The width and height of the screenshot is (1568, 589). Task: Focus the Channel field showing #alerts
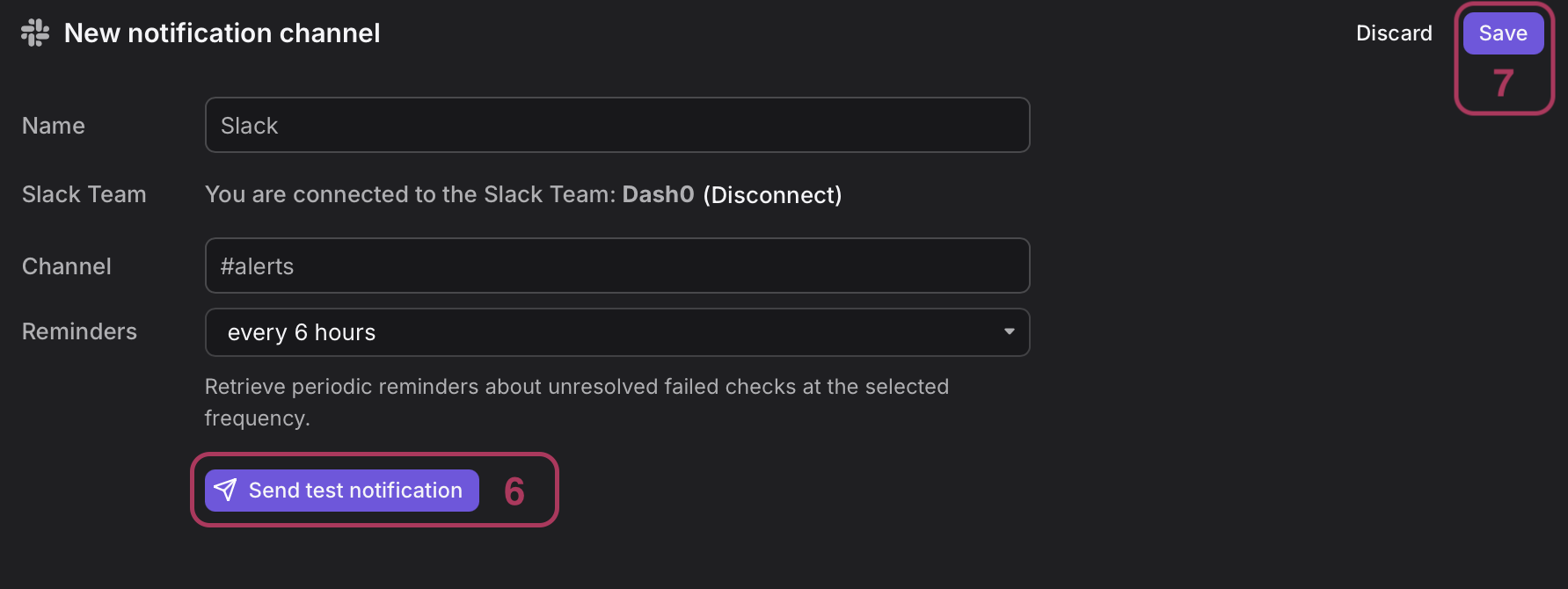(x=617, y=265)
